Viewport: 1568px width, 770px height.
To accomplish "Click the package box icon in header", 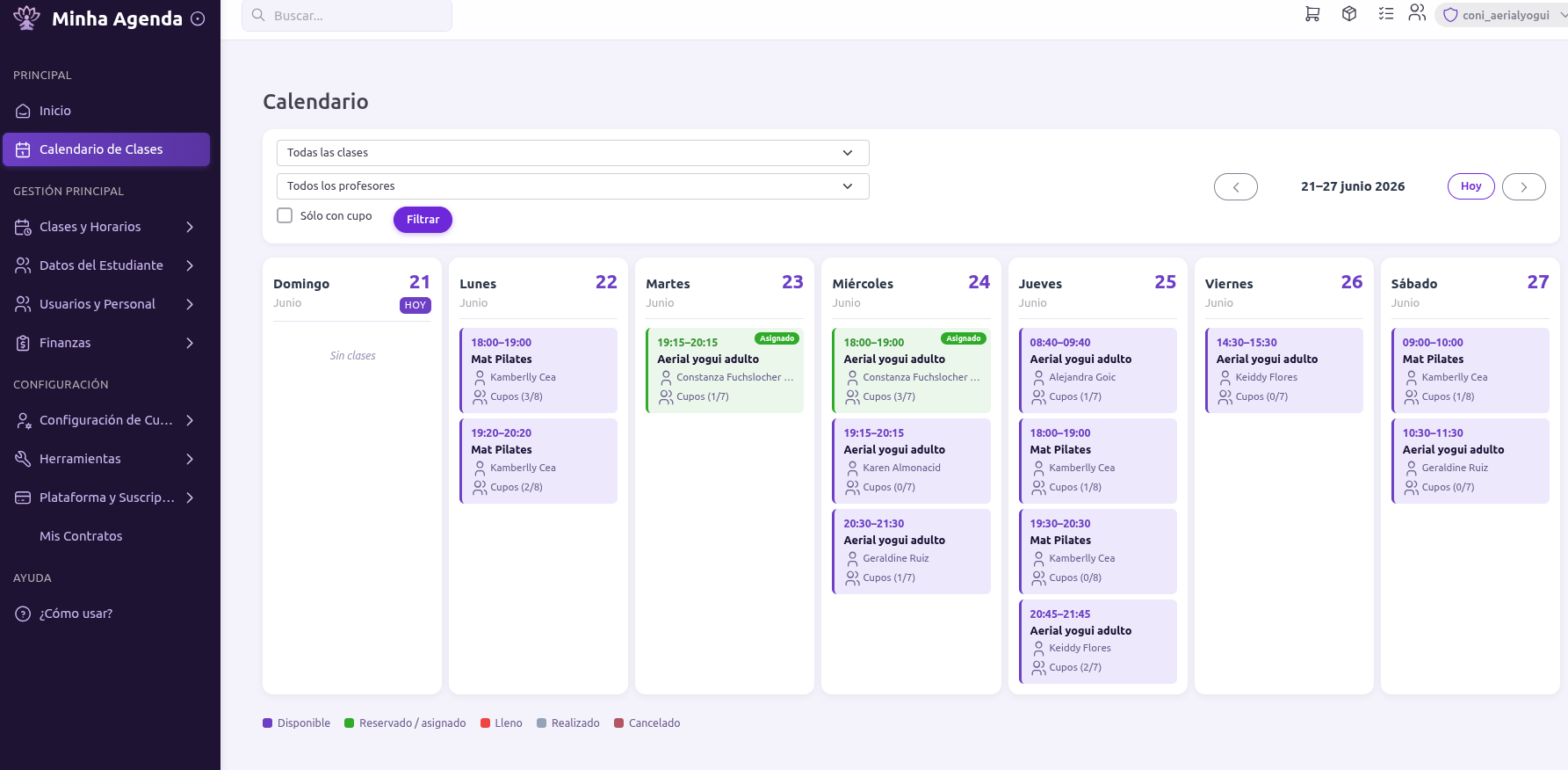I will [x=1349, y=14].
